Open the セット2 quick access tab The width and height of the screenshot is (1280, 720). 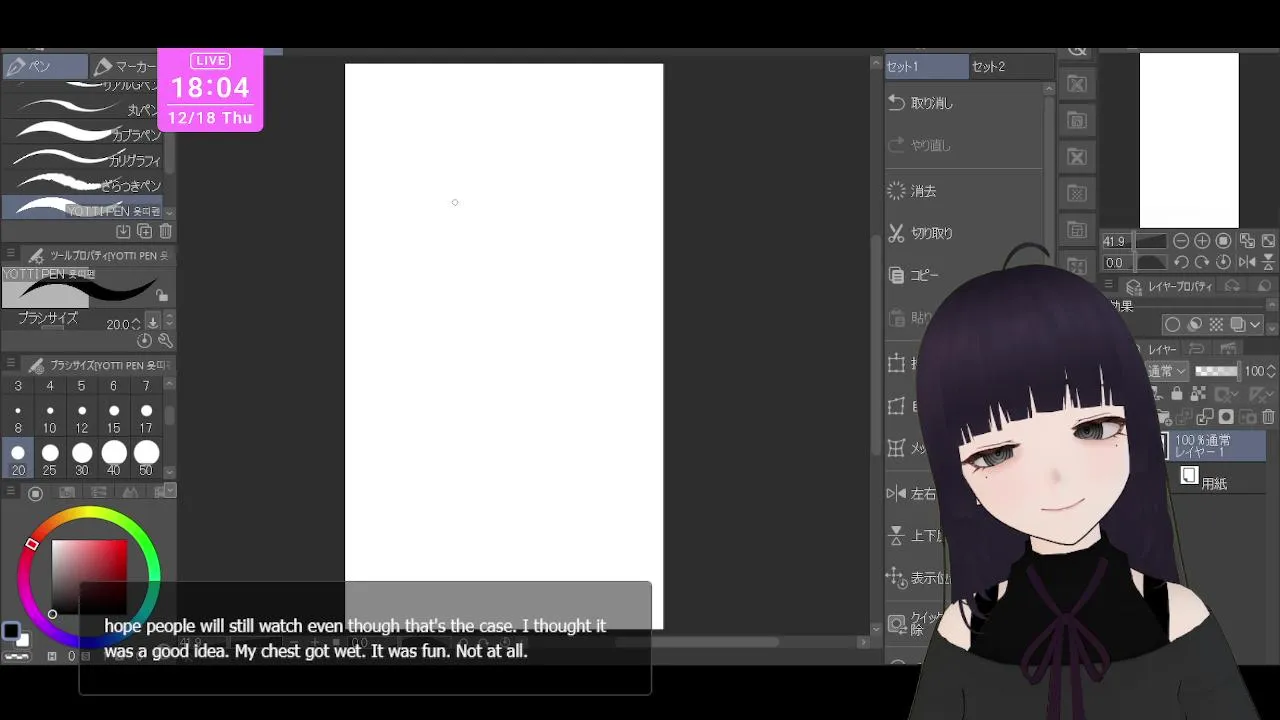tap(1012, 67)
